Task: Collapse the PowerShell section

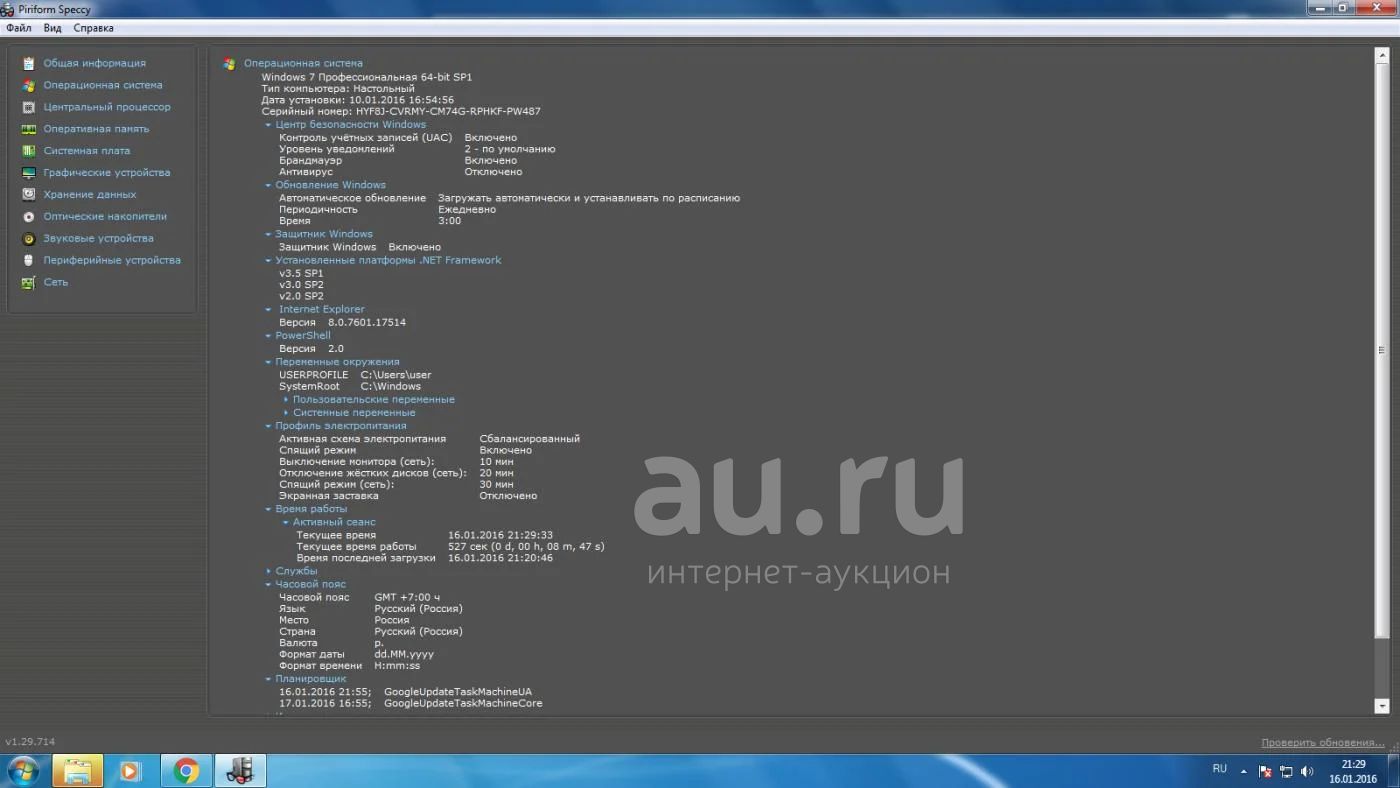Action: [x=268, y=336]
